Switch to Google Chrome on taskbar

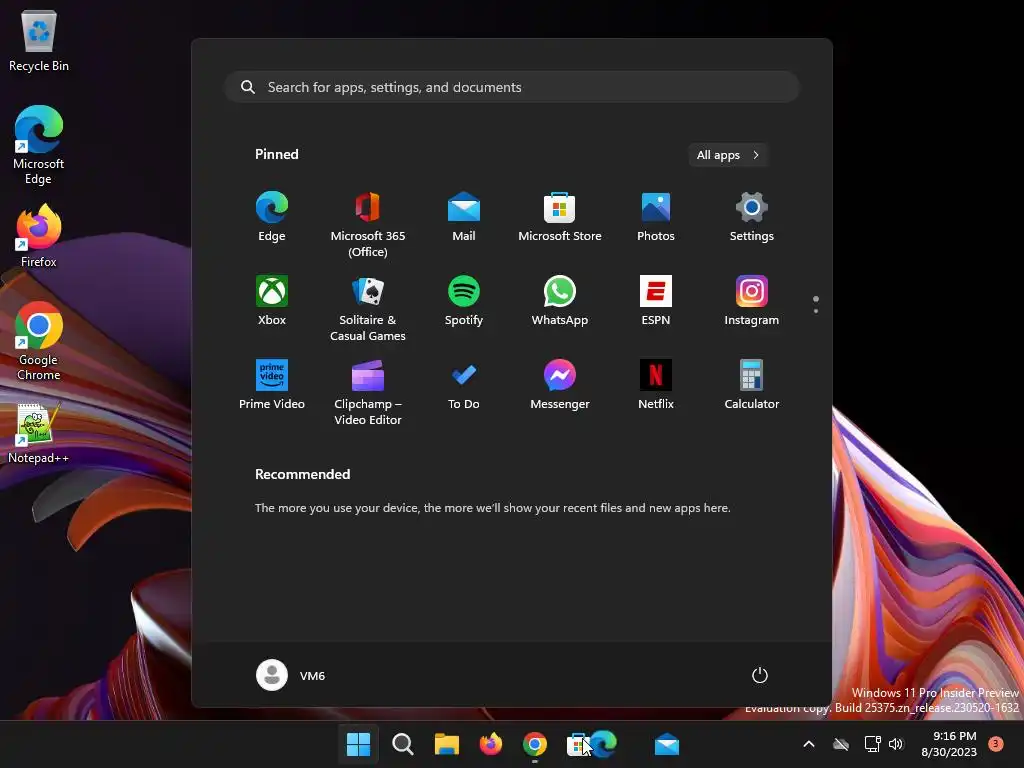click(x=535, y=744)
